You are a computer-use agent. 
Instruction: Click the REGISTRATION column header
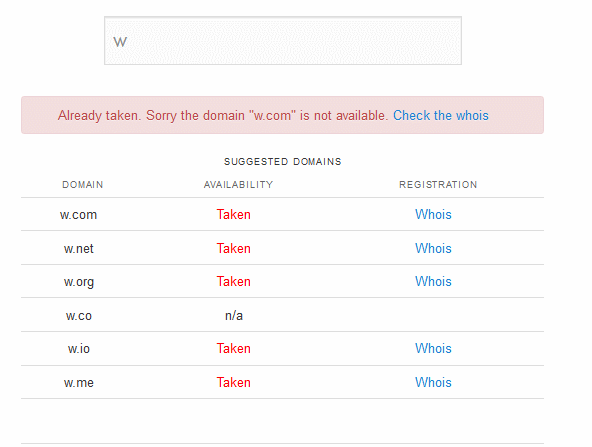438,185
